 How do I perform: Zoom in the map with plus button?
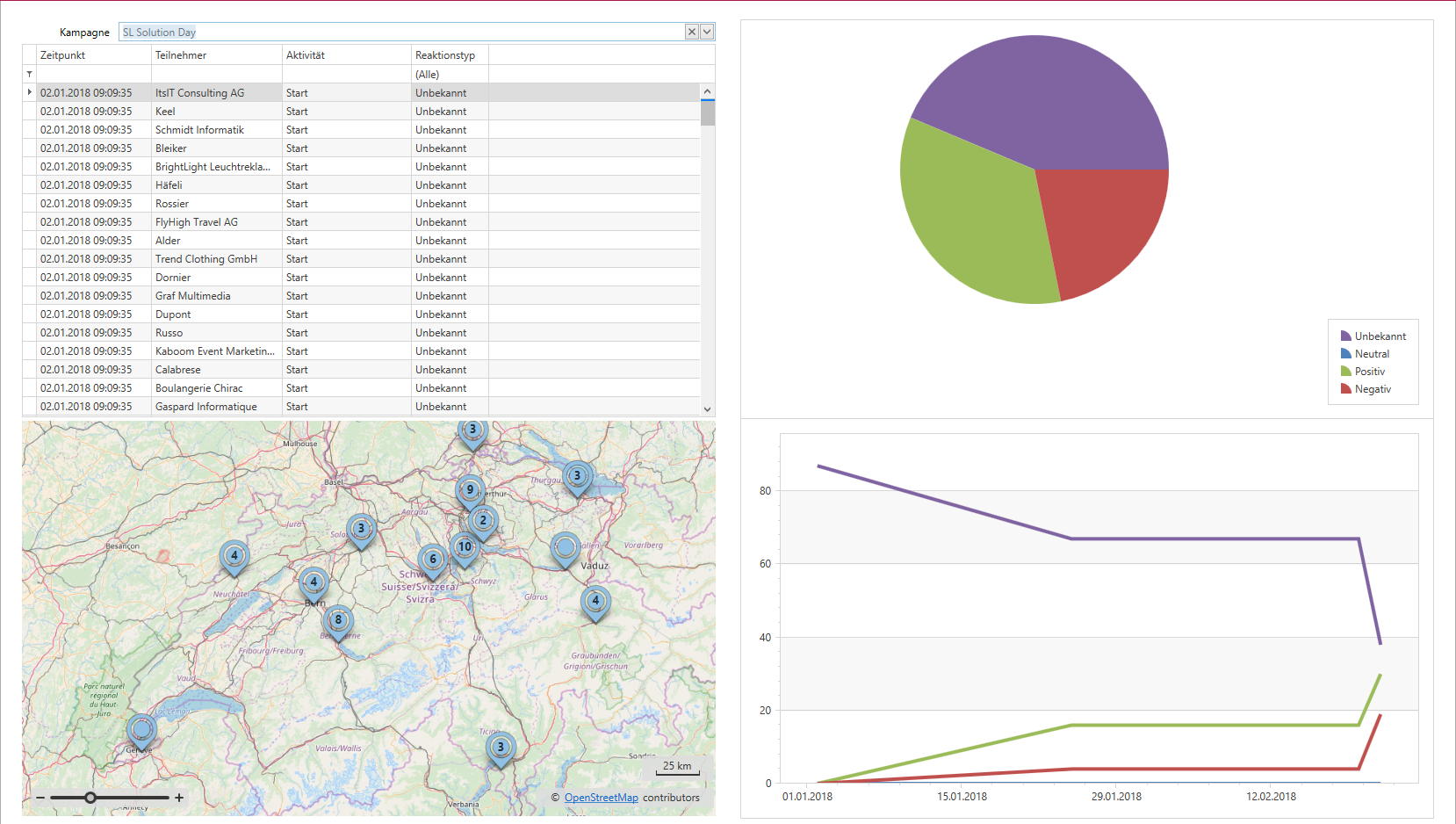click(179, 798)
